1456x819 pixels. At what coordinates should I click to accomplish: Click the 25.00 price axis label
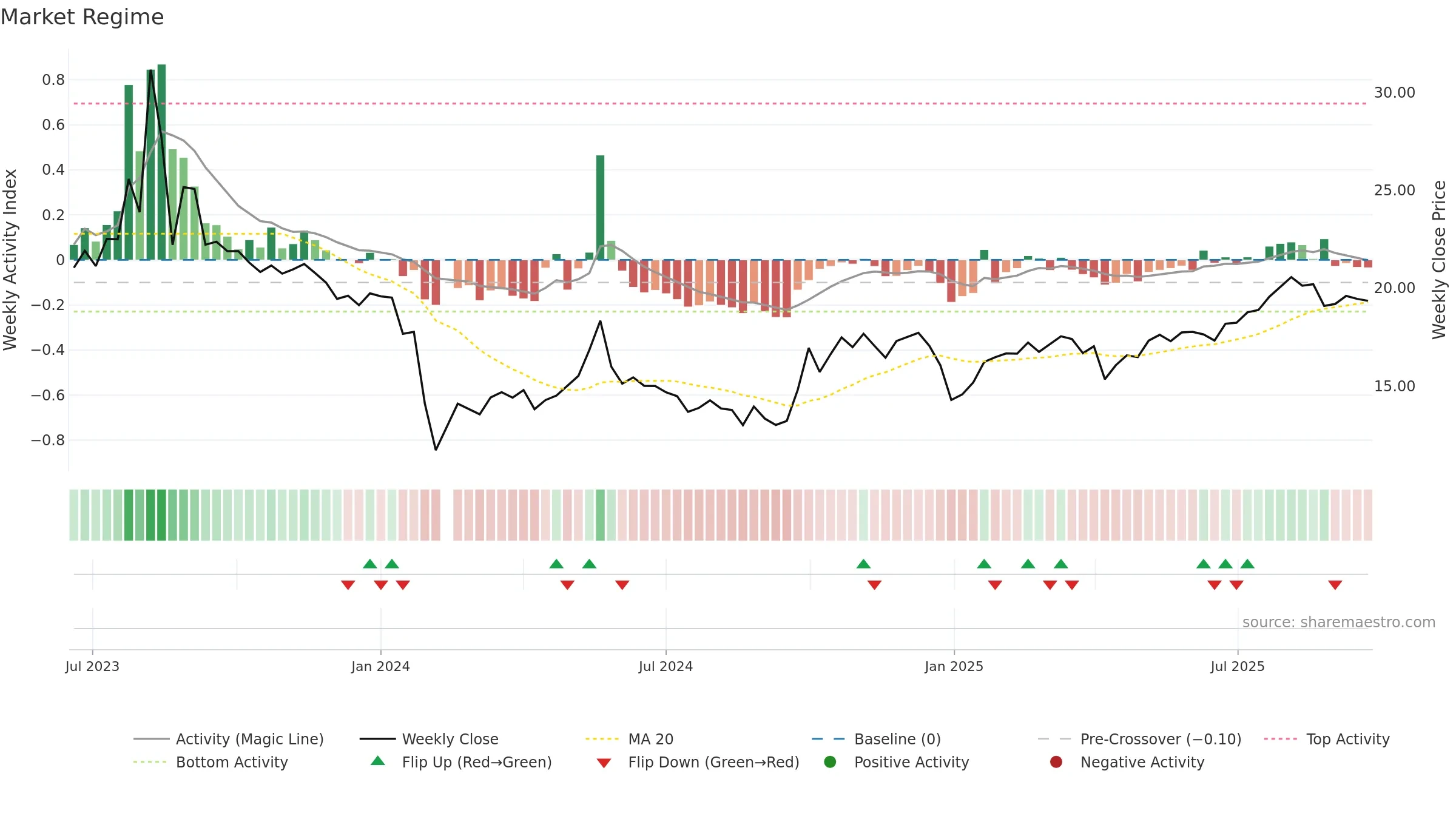tap(1395, 190)
